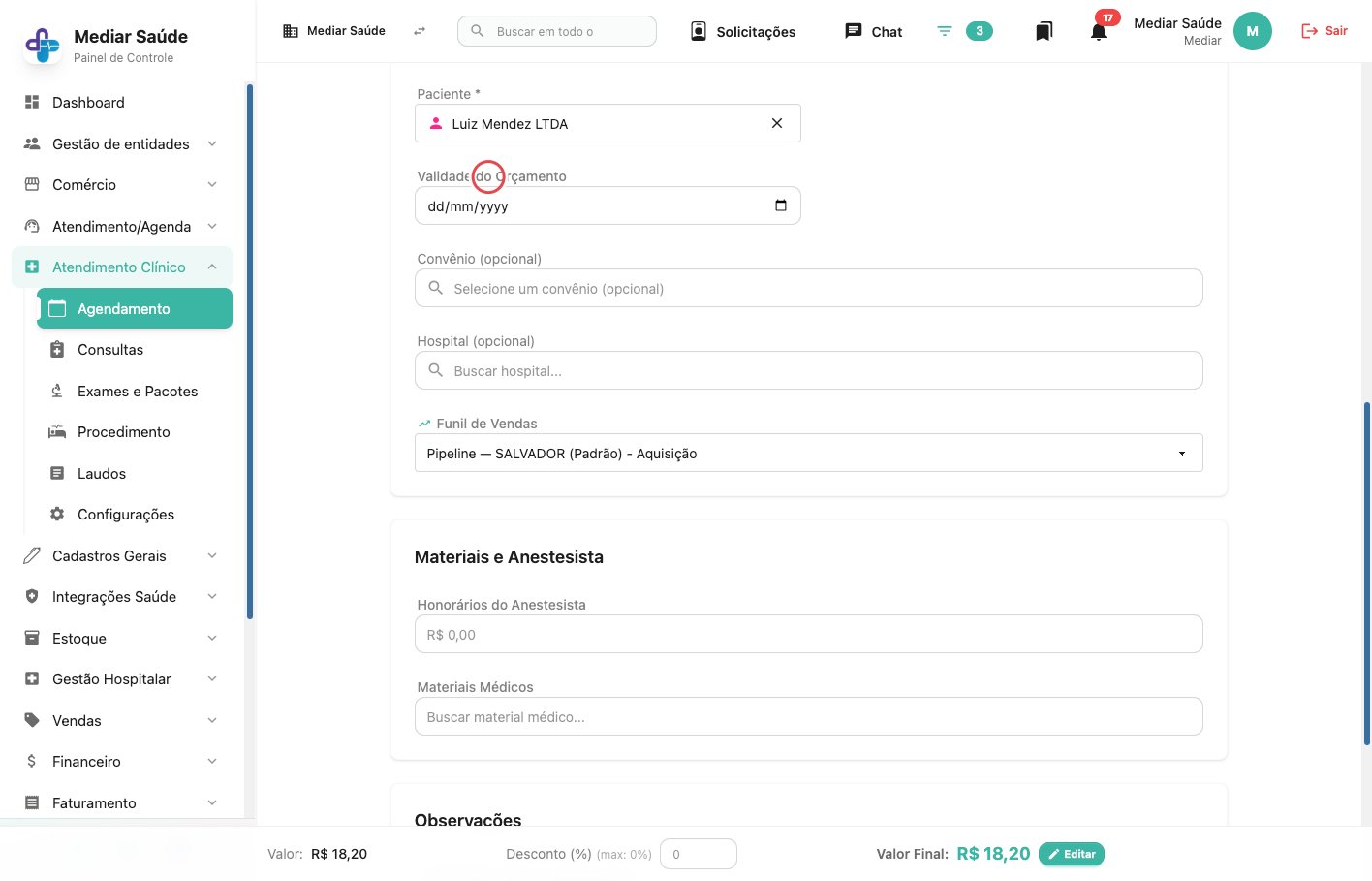The width and height of the screenshot is (1372, 881).
Task: Open Solicitações in the top bar
Action: [x=743, y=31]
